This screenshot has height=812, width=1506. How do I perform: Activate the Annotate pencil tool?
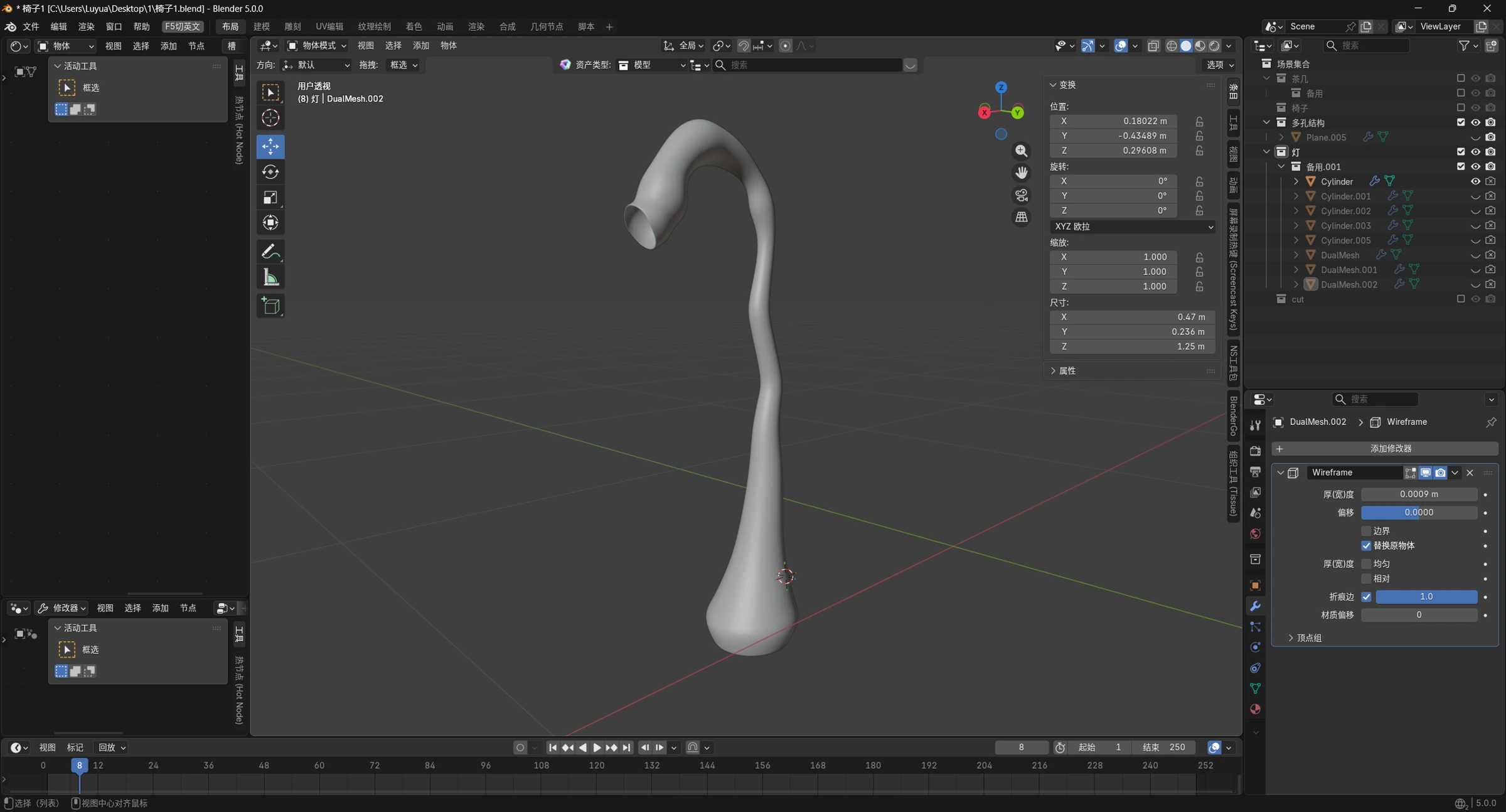click(270, 252)
